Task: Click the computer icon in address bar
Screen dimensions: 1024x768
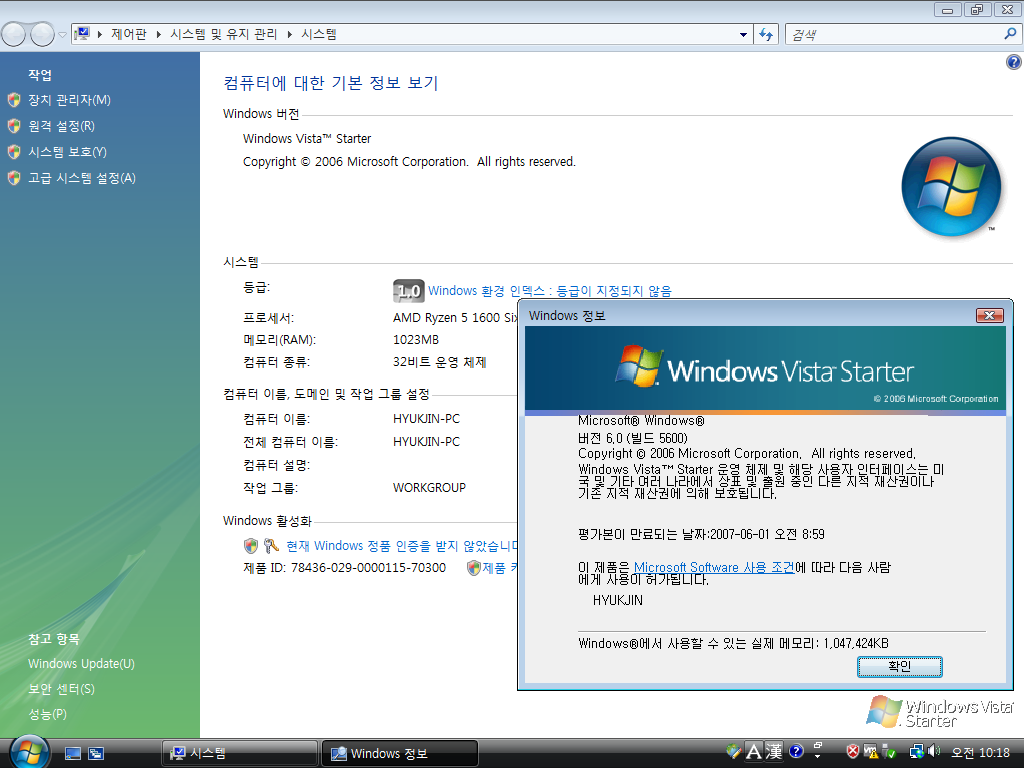Action: coord(82,34)
